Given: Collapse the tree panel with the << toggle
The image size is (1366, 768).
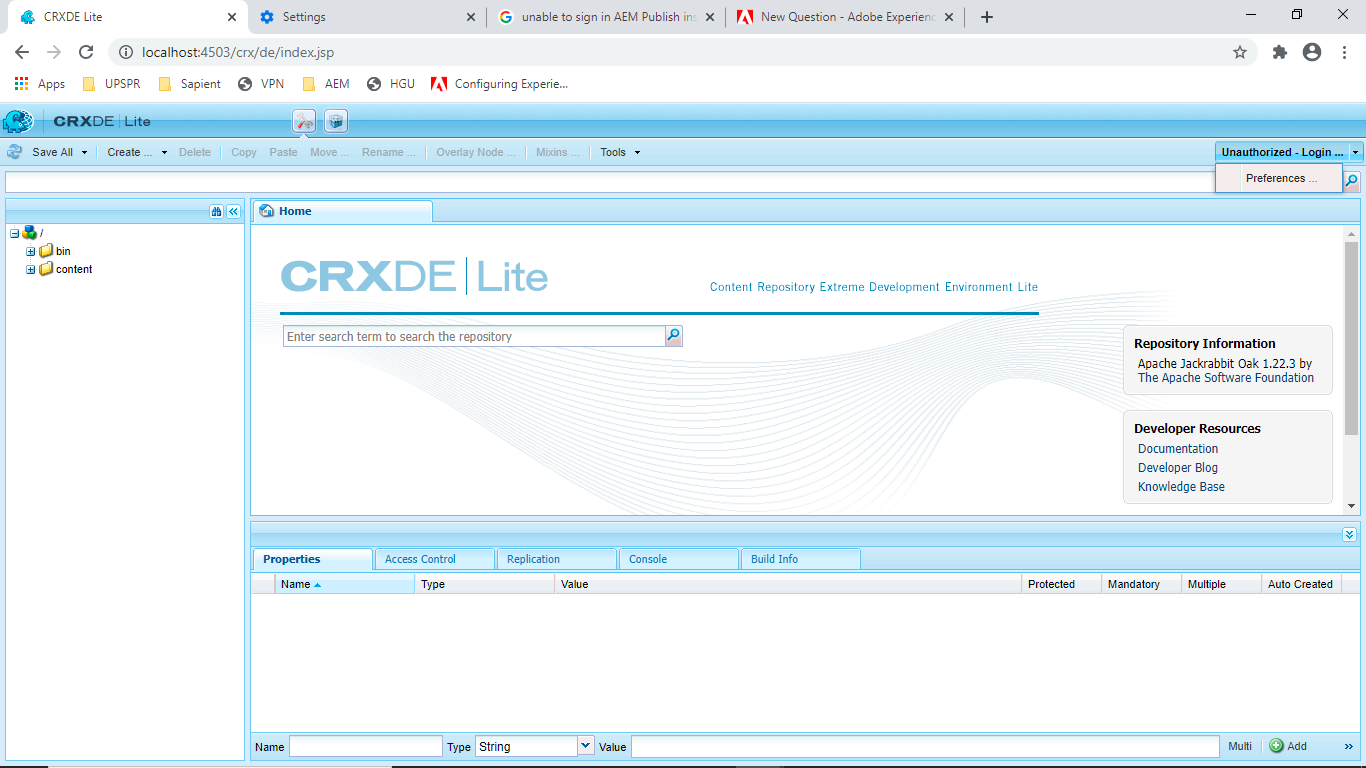Looking at the screenshot, I should pos(232,211).
